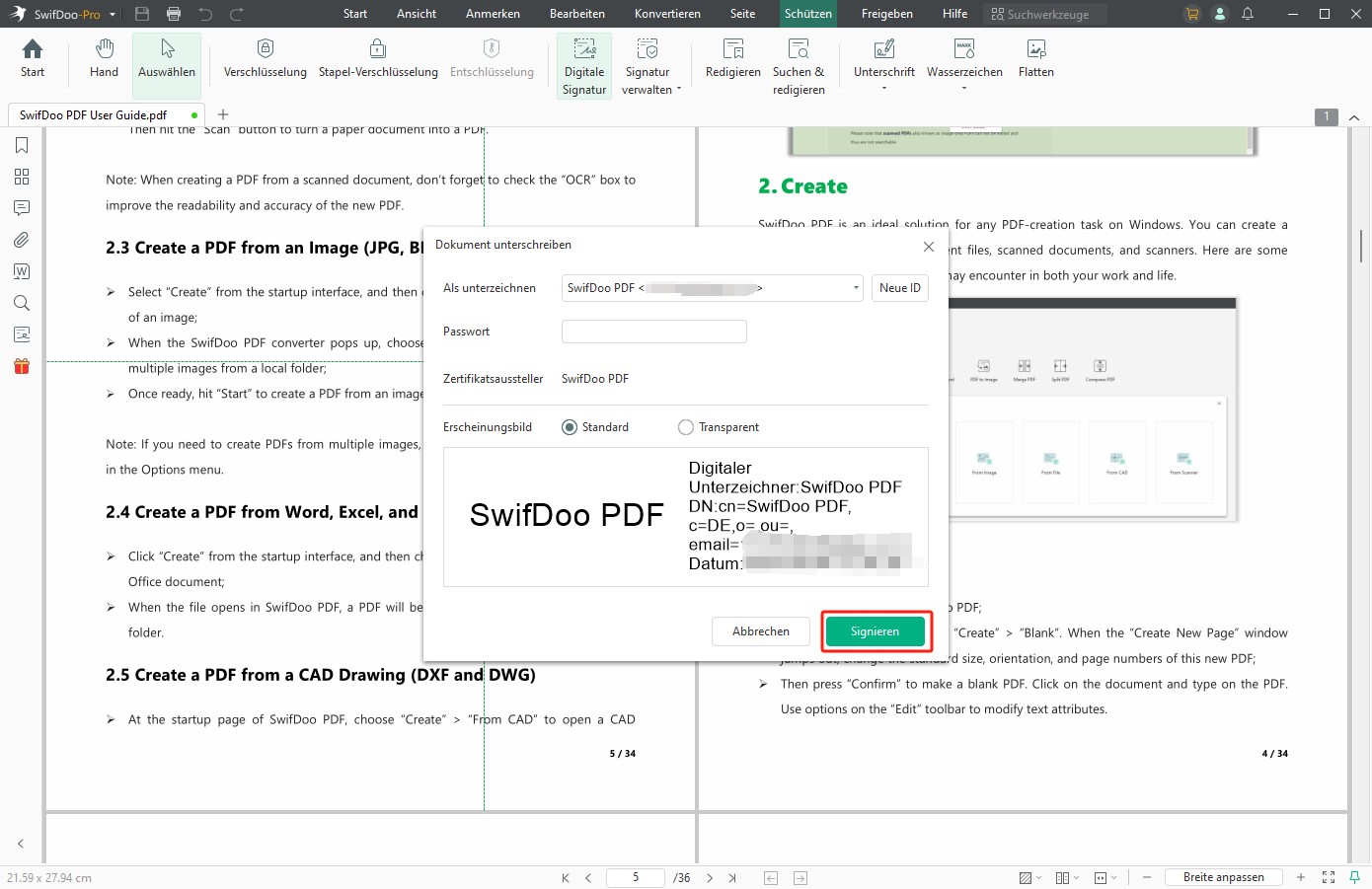1372x889 pixels.
Task: Open the SwifDoo-Pro title menu dropdown
Action: (x=113, y=15)
